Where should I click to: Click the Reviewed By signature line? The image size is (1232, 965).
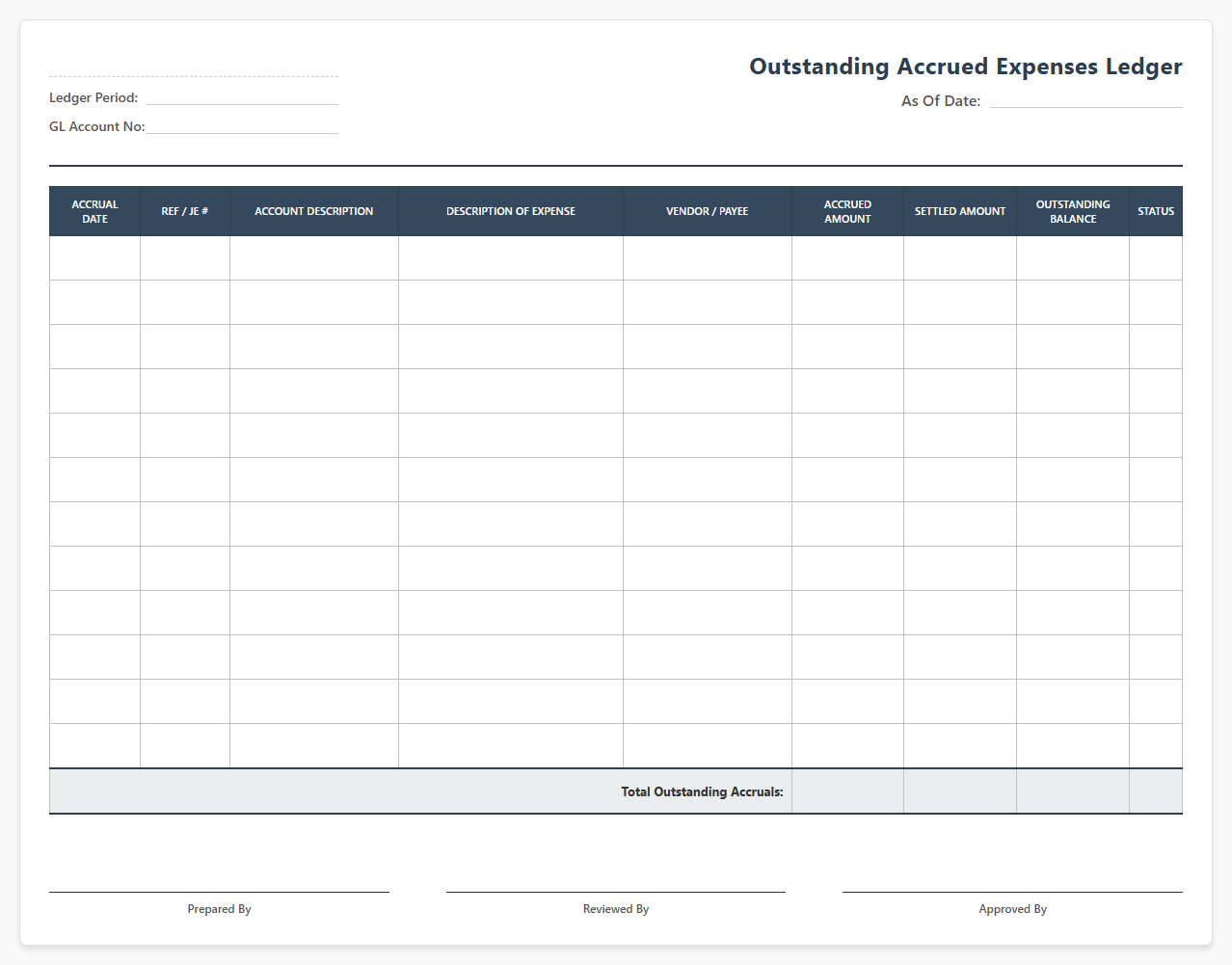tap(616, 892)
